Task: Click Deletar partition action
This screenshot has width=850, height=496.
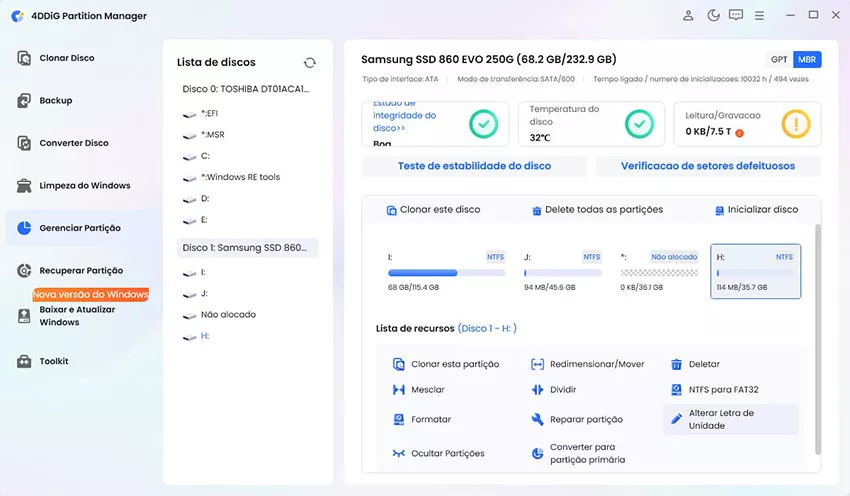Action: click(x=696, y=364)
